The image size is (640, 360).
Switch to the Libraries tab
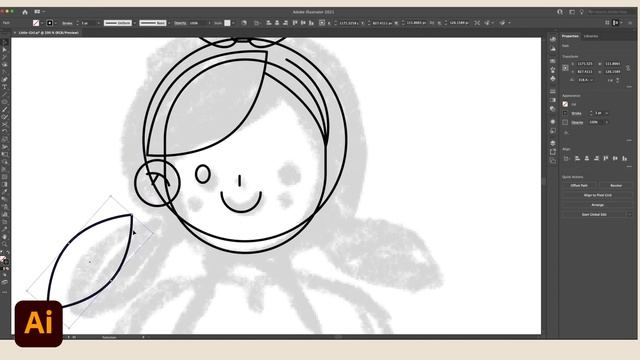pos(591,36)
